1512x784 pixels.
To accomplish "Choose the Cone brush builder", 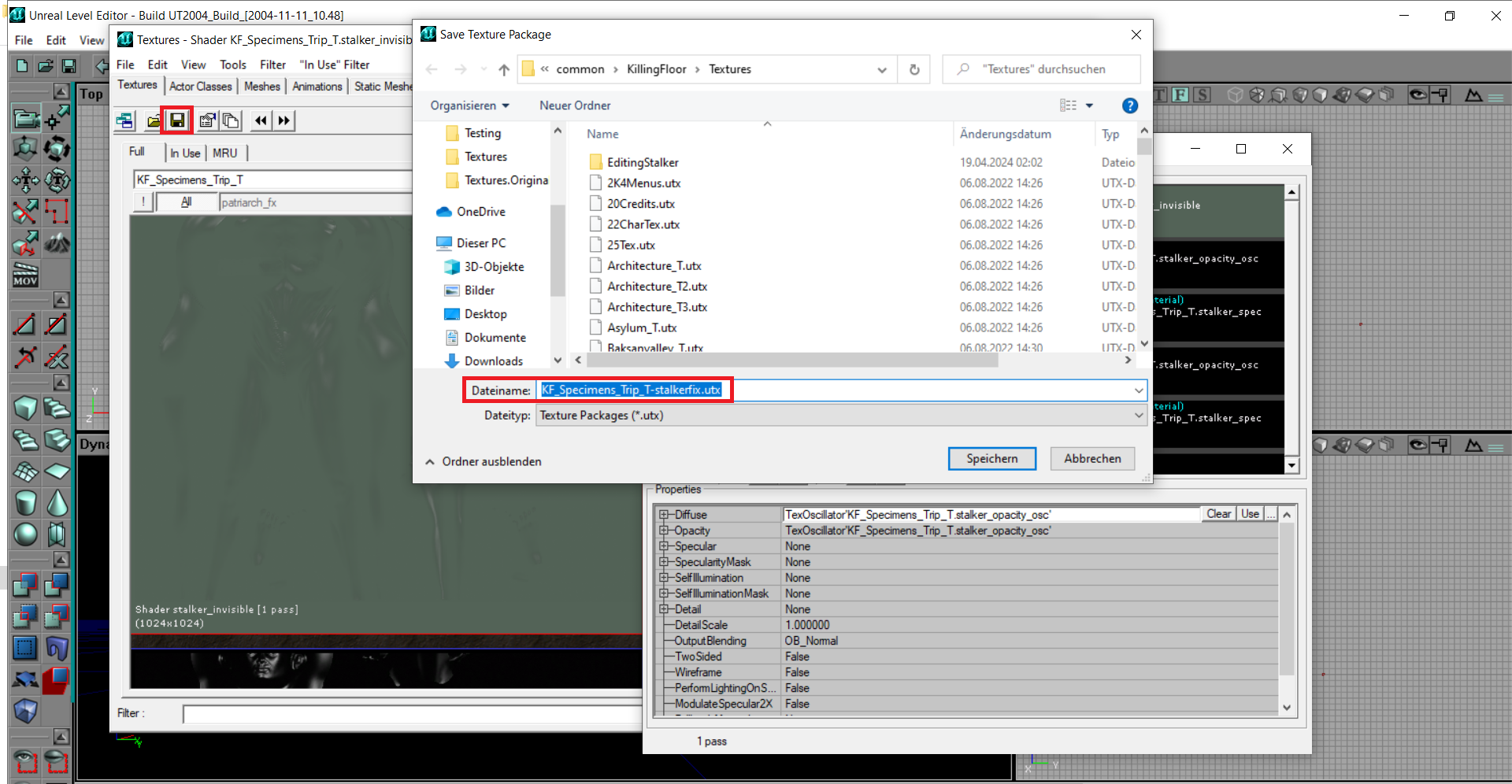I will click(x=57, y=502).
